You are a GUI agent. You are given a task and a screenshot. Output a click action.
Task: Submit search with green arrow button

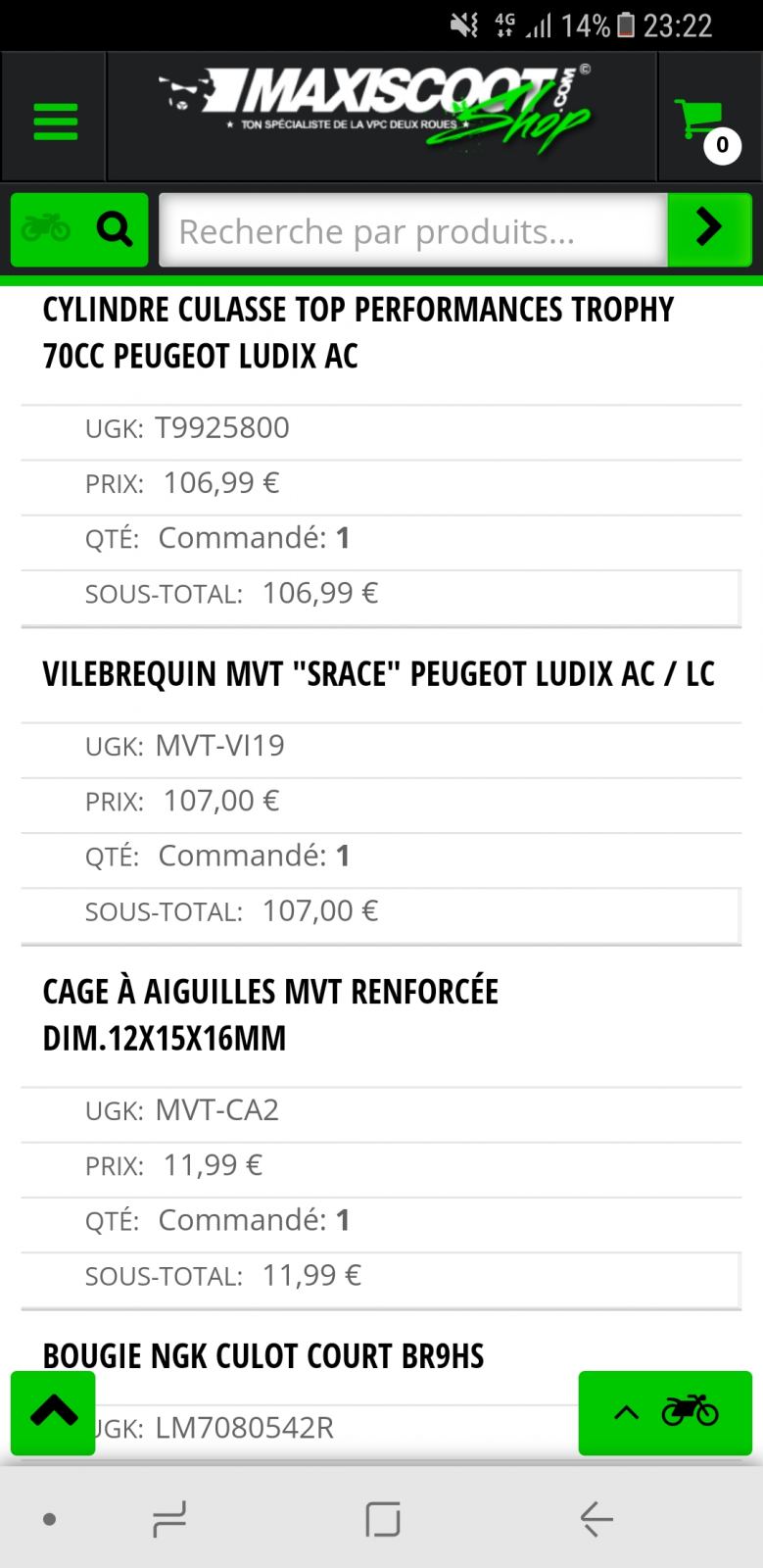709,229
